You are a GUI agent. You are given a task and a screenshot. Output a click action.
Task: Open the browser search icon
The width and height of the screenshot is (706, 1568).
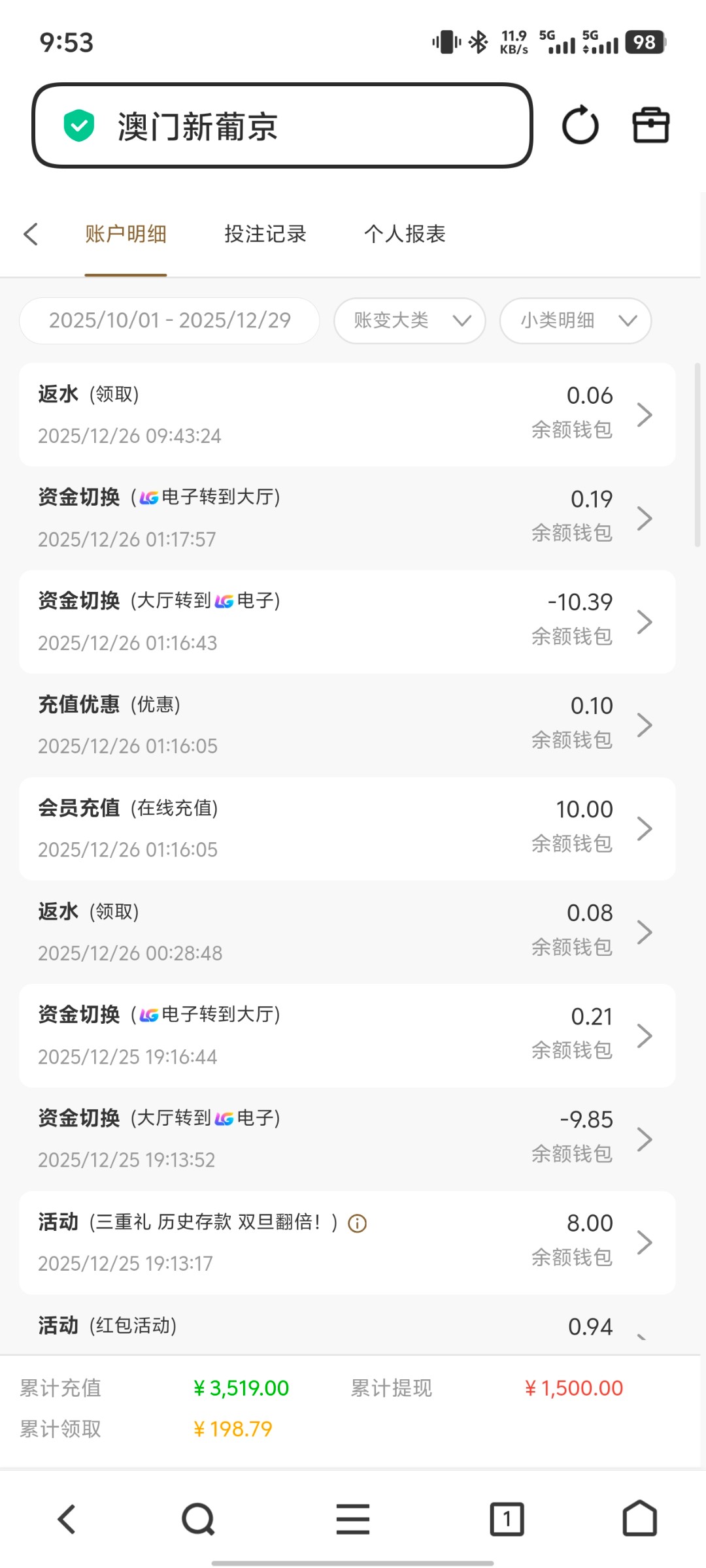click(x=198, y=1519)
